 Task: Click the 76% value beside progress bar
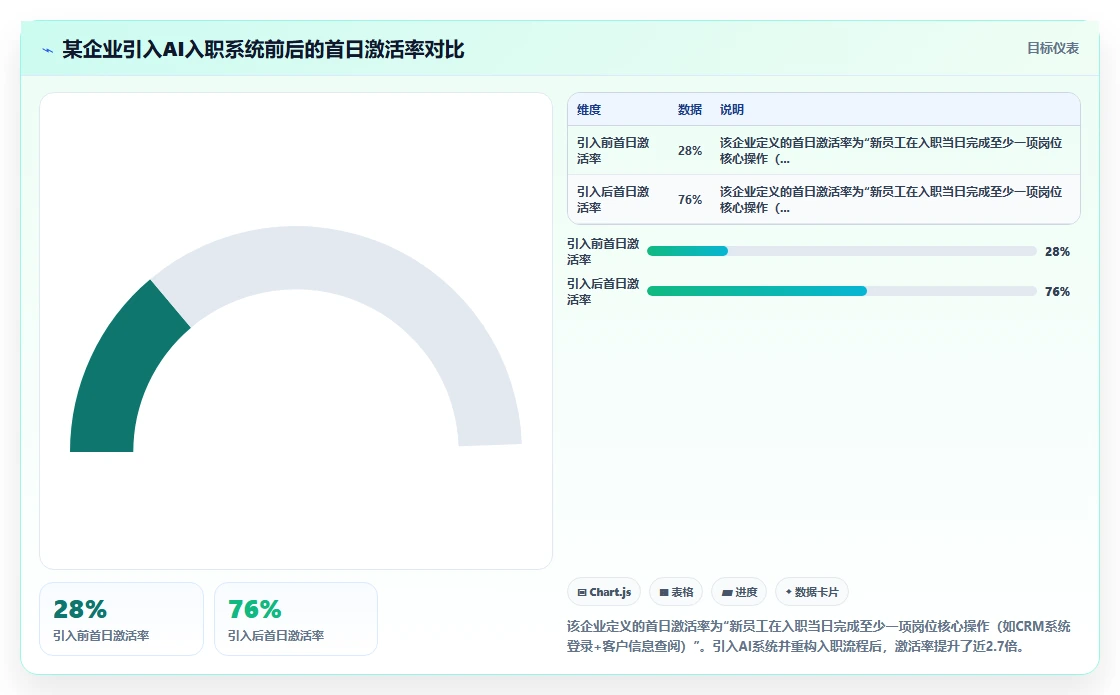tap(1057, 291)
